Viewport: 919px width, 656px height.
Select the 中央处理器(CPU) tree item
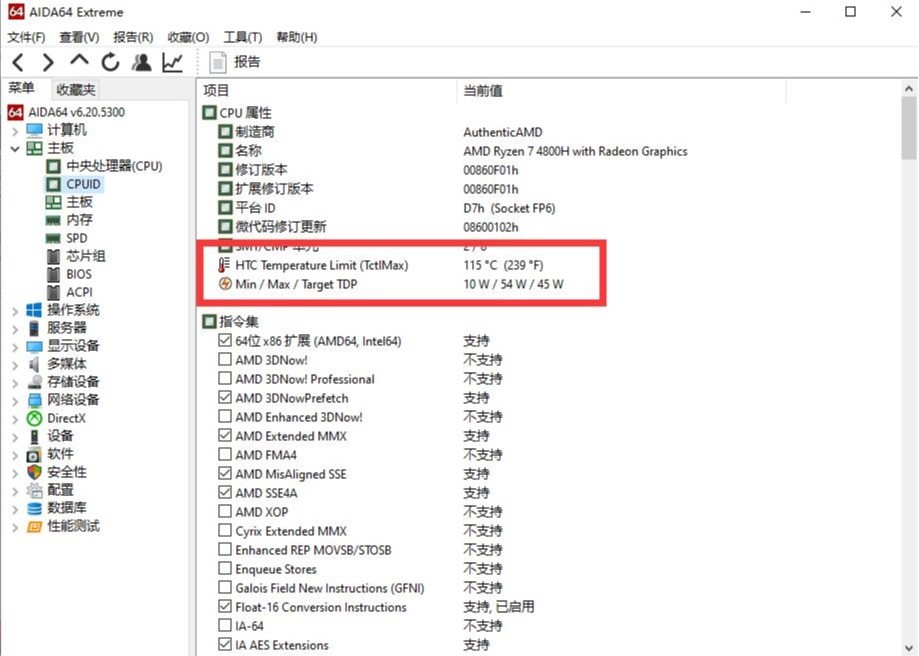pos(114,166)
